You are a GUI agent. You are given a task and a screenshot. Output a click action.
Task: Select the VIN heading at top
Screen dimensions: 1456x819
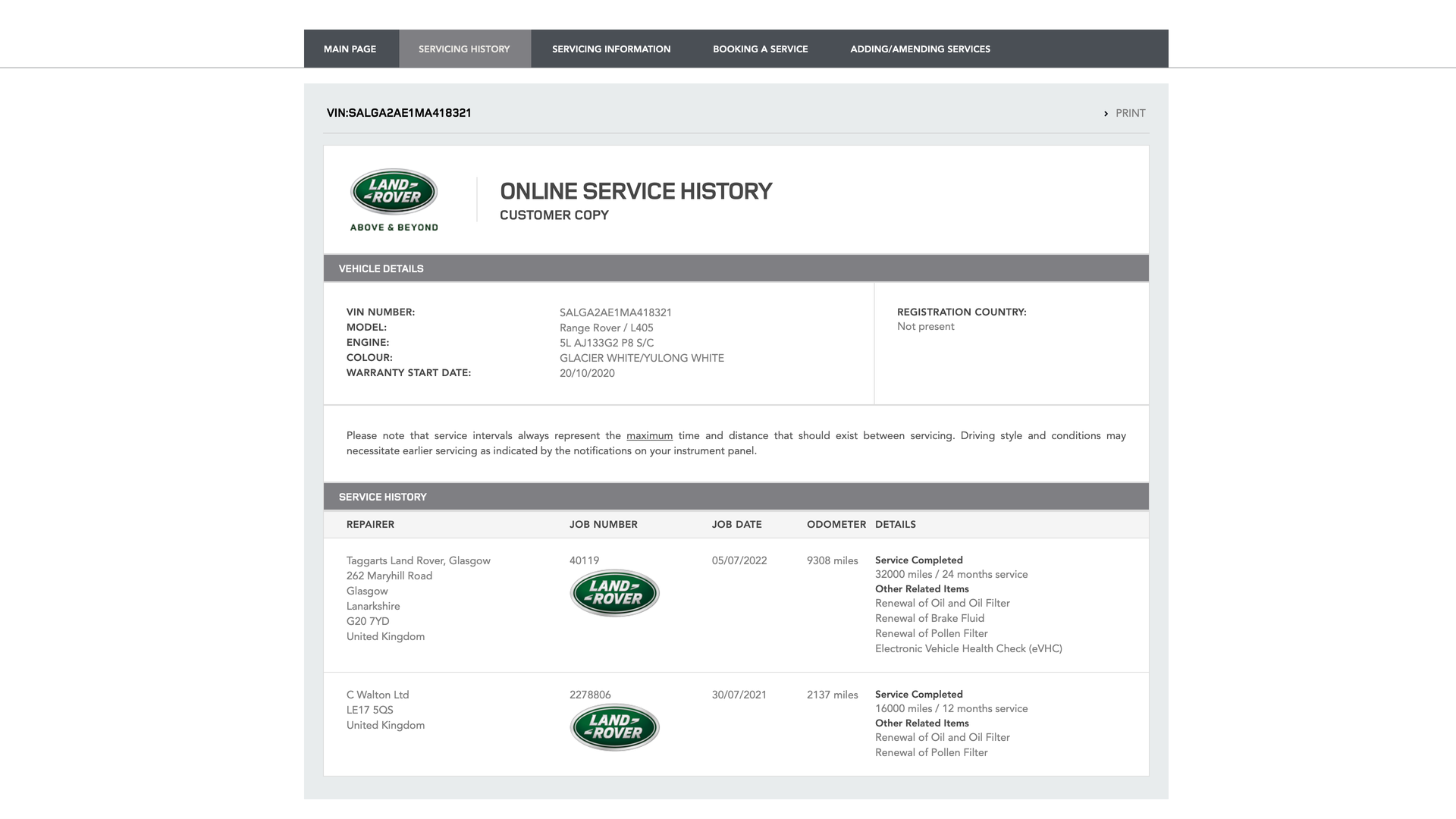(399, 113)
